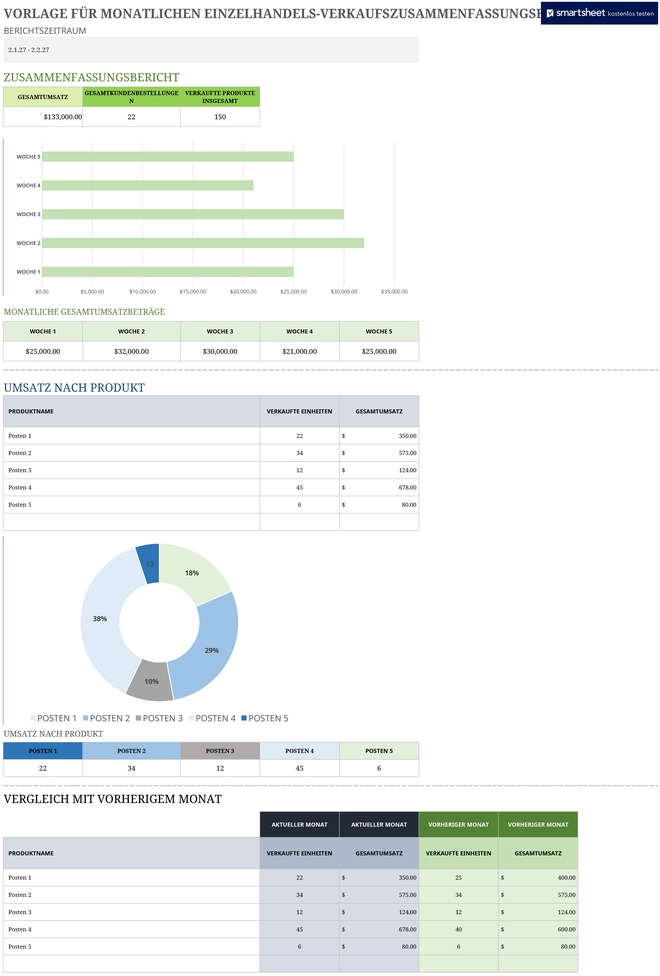Click the Posten 5 legend color marker
Viewport: 660px width, 976px height.
pos(244,718)
